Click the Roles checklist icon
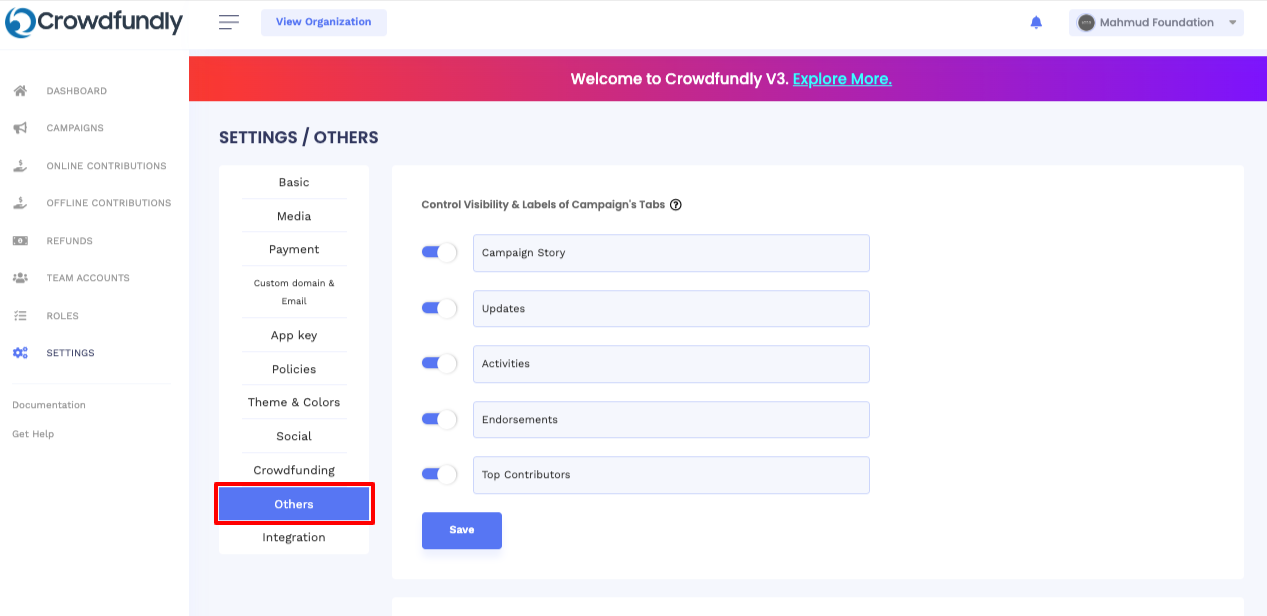Viewport: 1267px width, 616px height. (20, 316)
